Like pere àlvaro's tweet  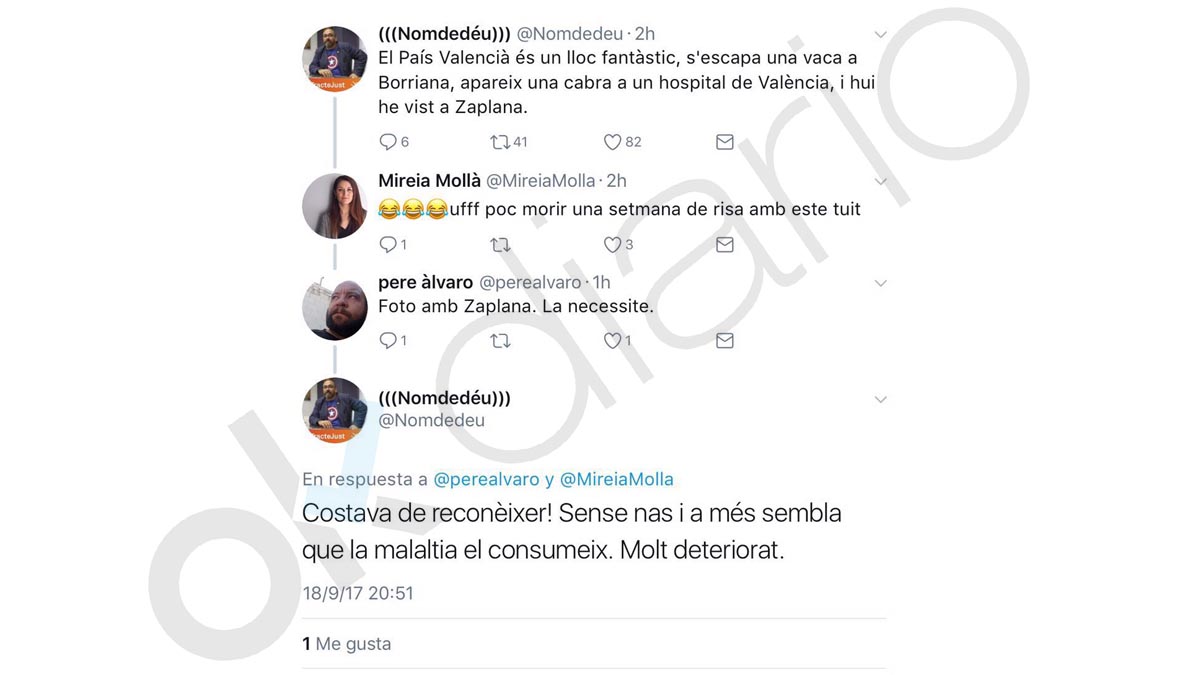tap(612, 341)
